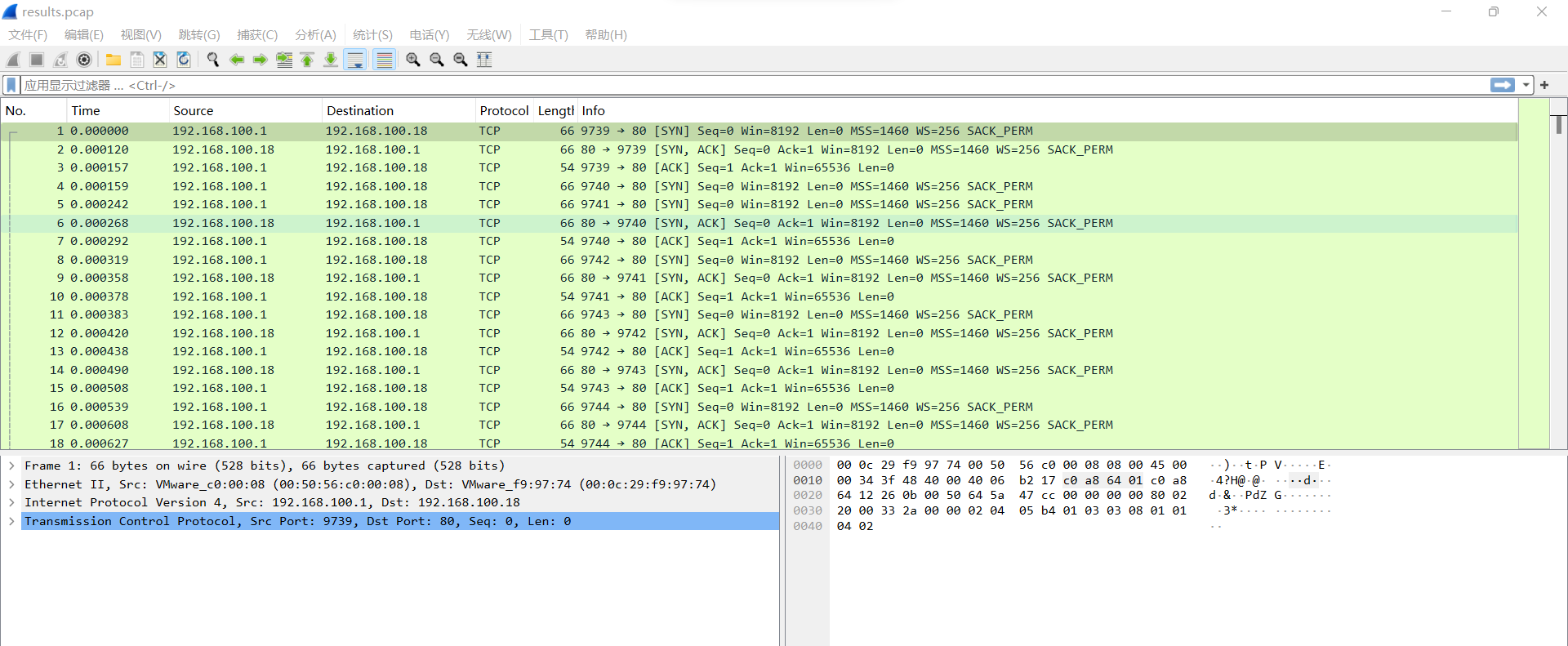The image size is (1568, 646).
Task: Apply the display filter arrow button
Action: coord(1502,85)
